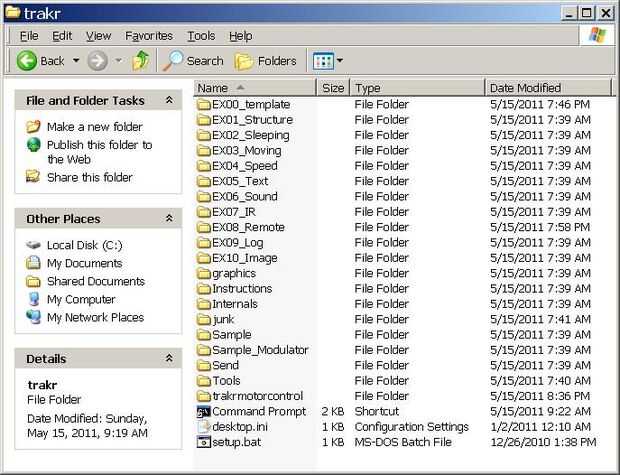Collapse File and Folder Tasks panel
Viewport: 620px width, 475px height.
169,100
